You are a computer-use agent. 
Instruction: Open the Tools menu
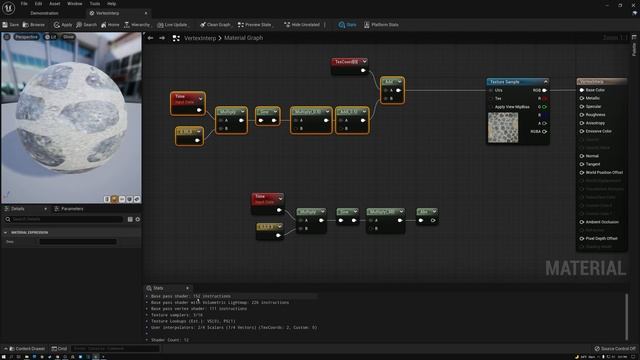95,4
